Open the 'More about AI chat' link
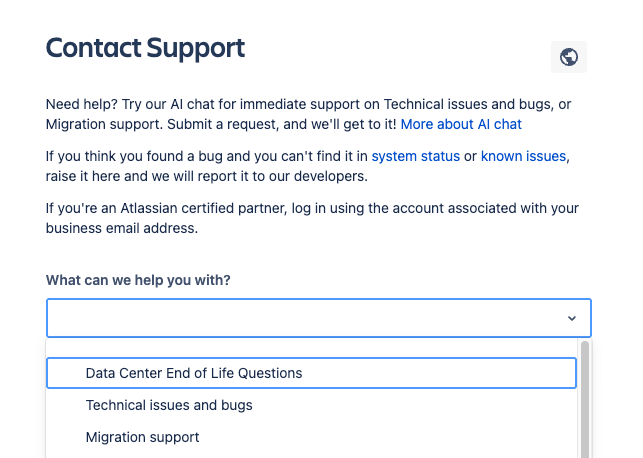The width and height of the screenshot is (643, 458). tap(461, 124)
